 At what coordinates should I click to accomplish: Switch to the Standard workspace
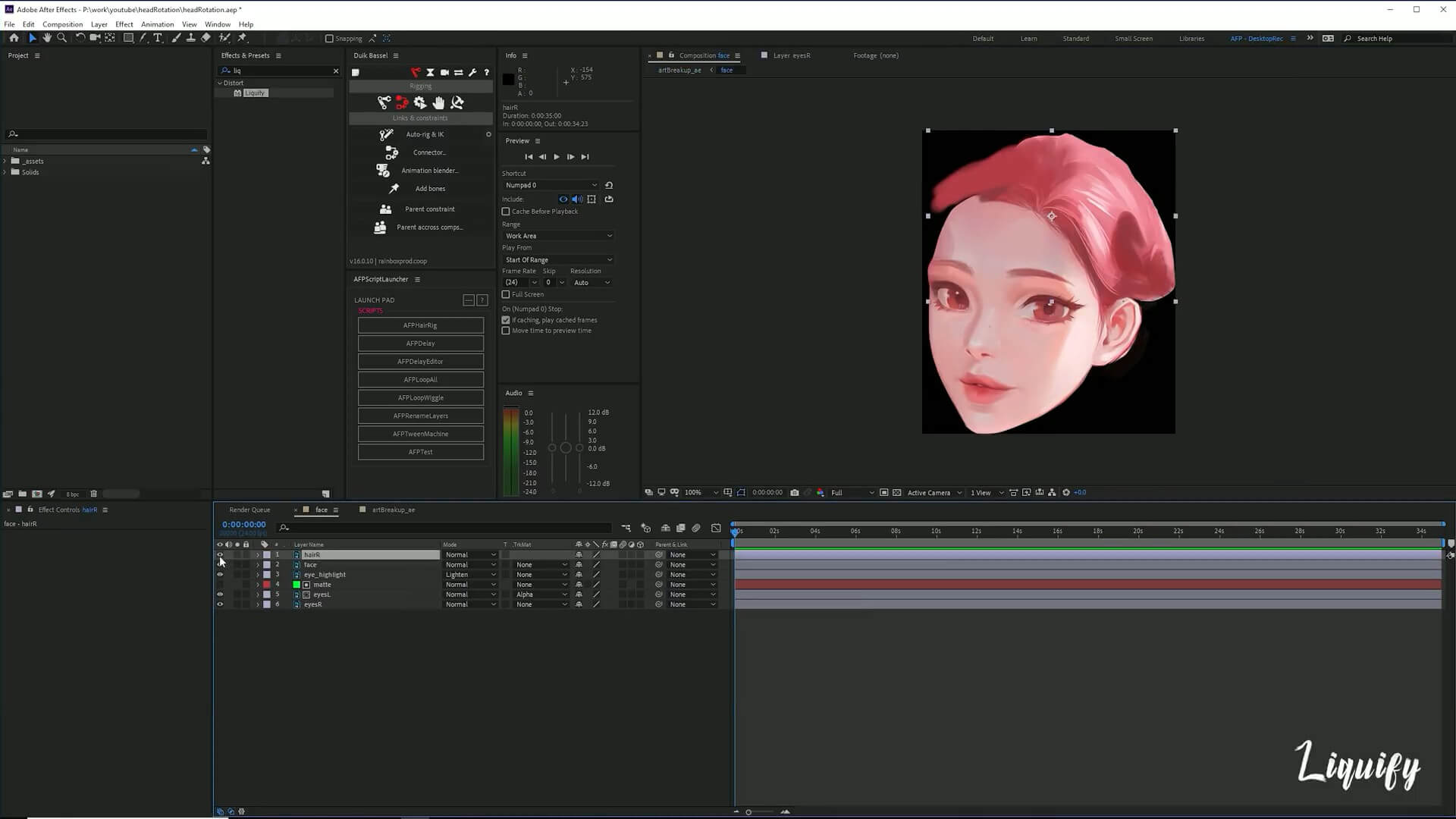pos(1075,39)
